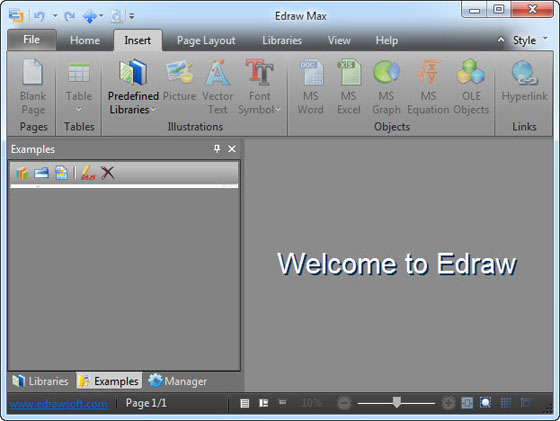Insert OLE Objects
The height and width of the screenshot is (421, 560).
(x=471, y=87)
